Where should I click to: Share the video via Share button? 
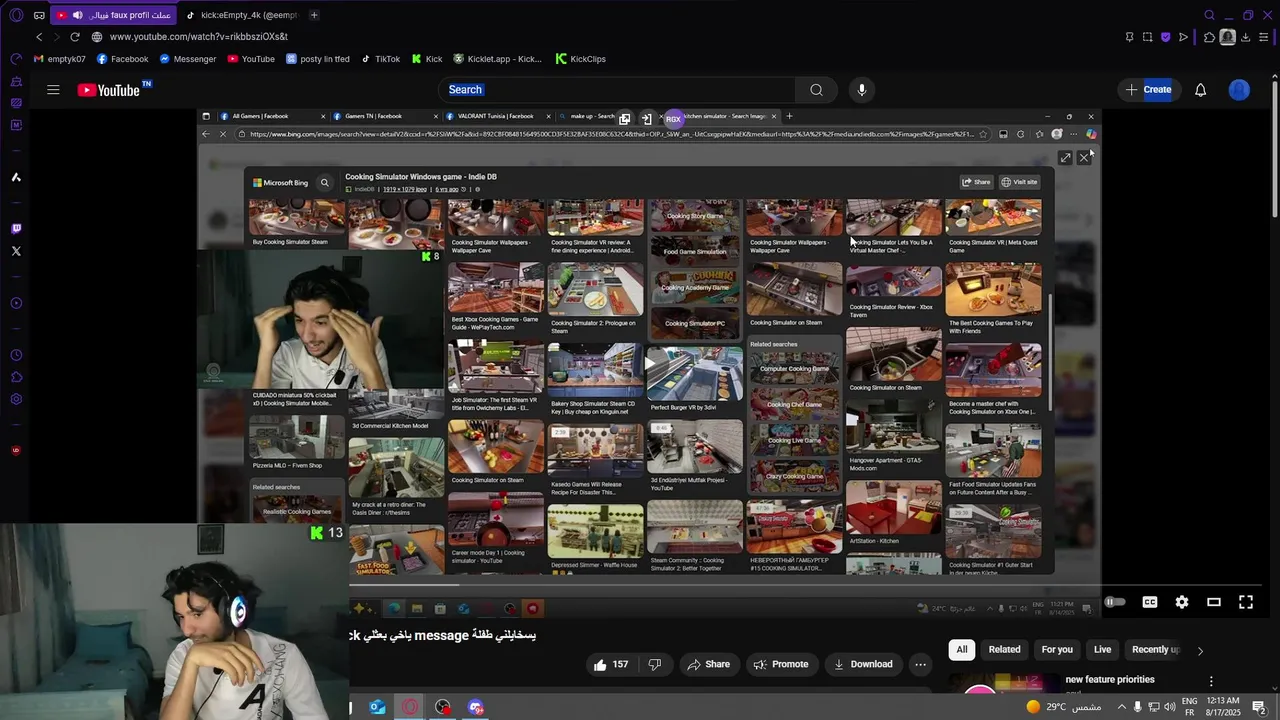coord(708,664)
